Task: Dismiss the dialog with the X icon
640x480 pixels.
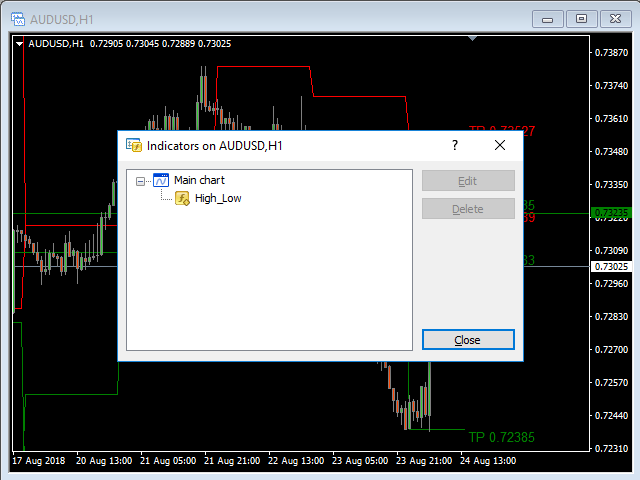Action: click(x=500, y=145)
